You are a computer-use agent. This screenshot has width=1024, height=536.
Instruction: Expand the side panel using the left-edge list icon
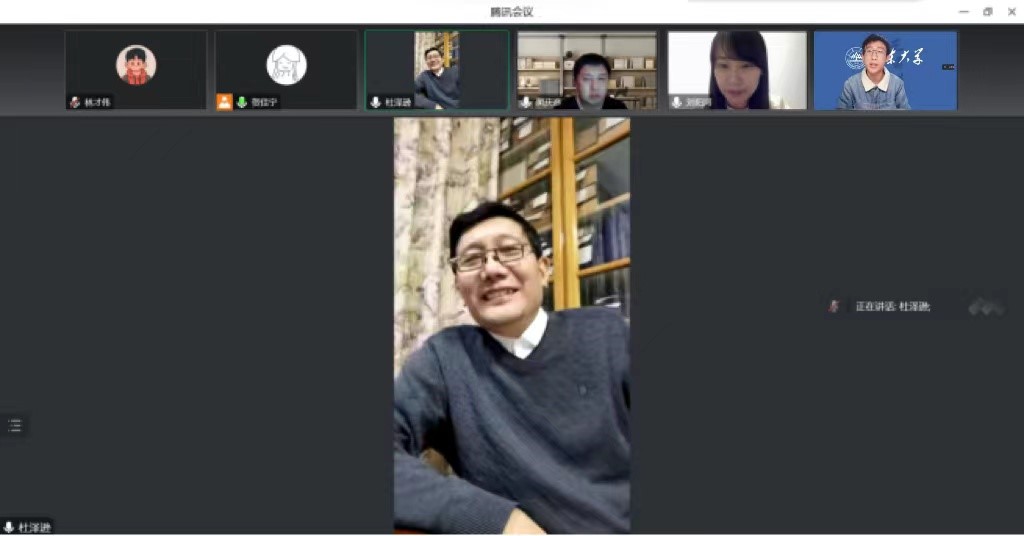15,425
